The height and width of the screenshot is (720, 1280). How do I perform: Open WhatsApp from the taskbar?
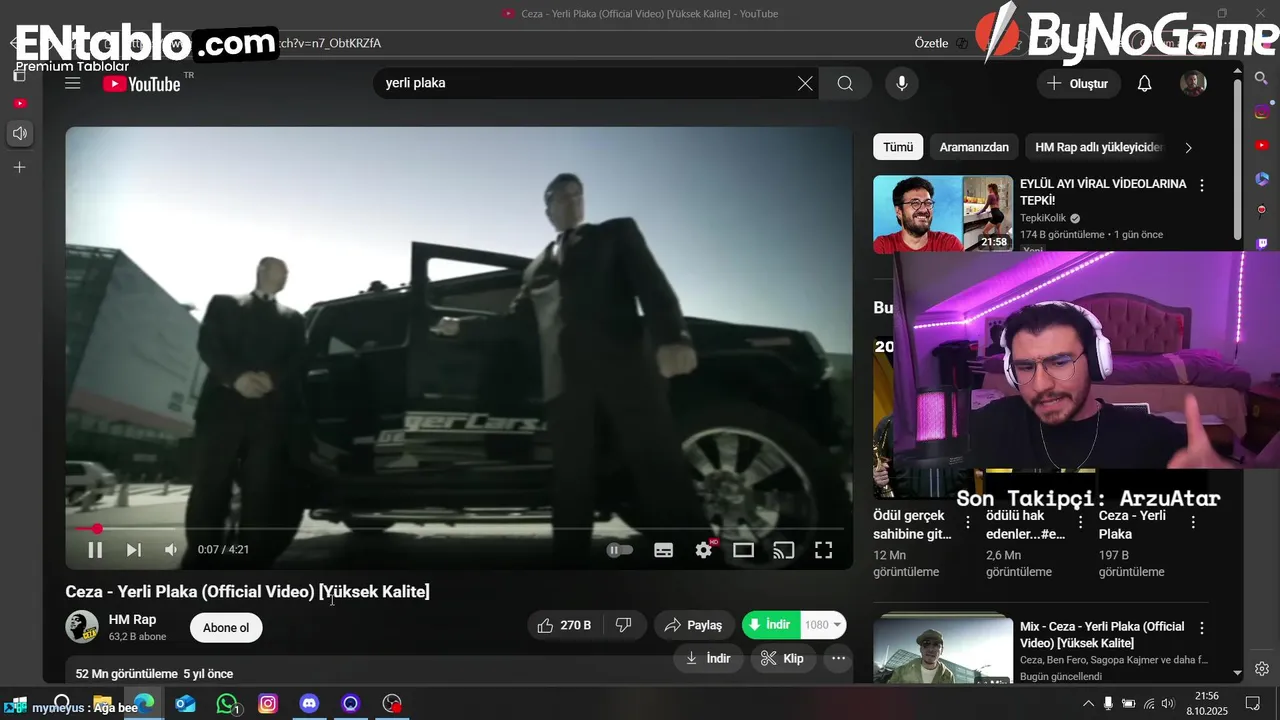click(x=227, y=704)
